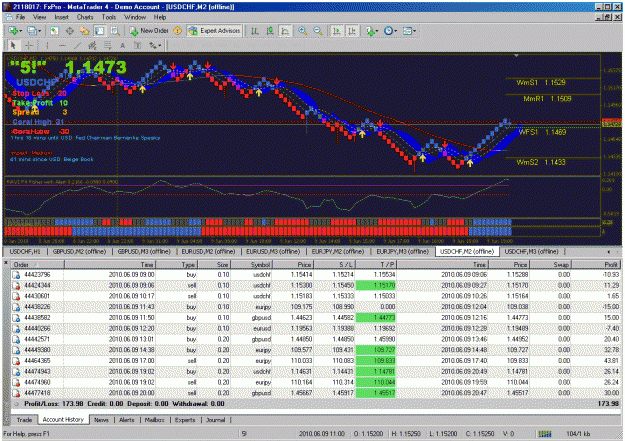Open the Charts menu
Image resolution: width=625 pixels, height=441 pixels.
85,17
